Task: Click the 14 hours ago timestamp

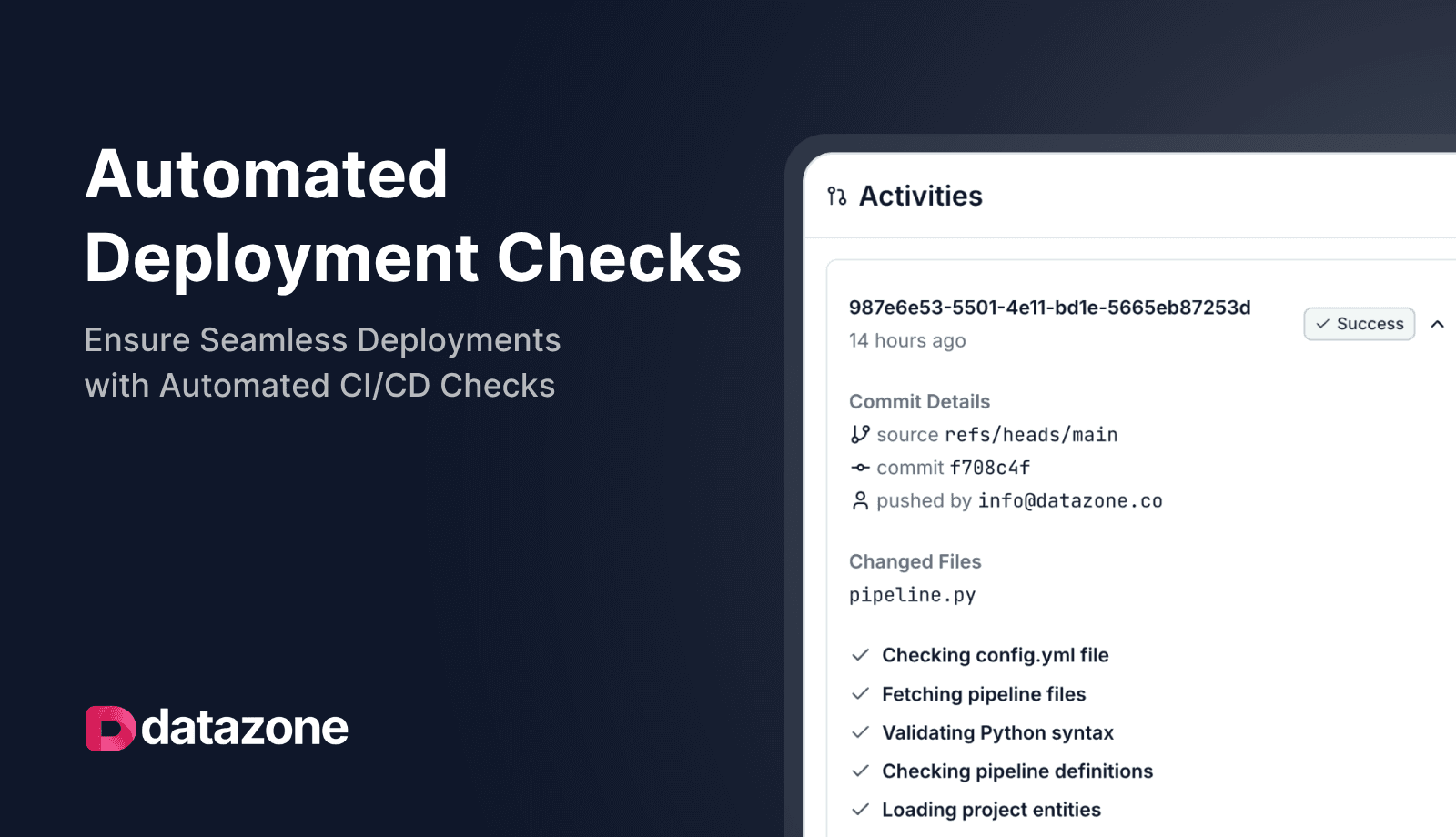Action: pos(907,340)
